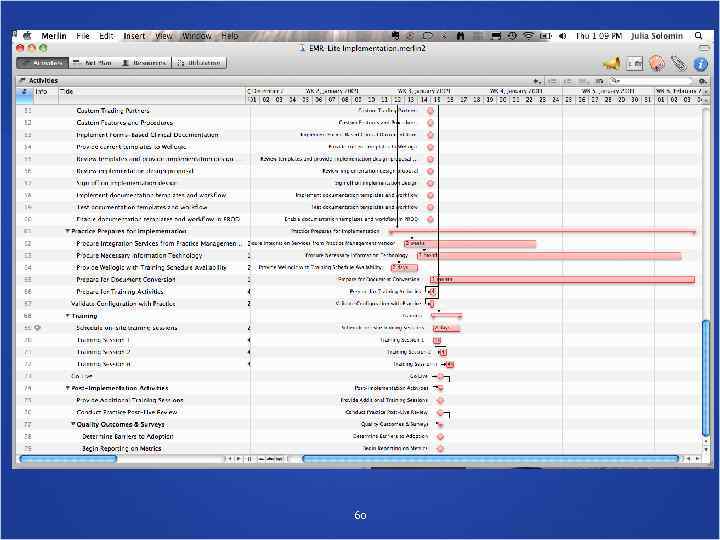Switch to the Resources view tab
The height and width of the screenshot is (540, 720).
click(144, 63)
